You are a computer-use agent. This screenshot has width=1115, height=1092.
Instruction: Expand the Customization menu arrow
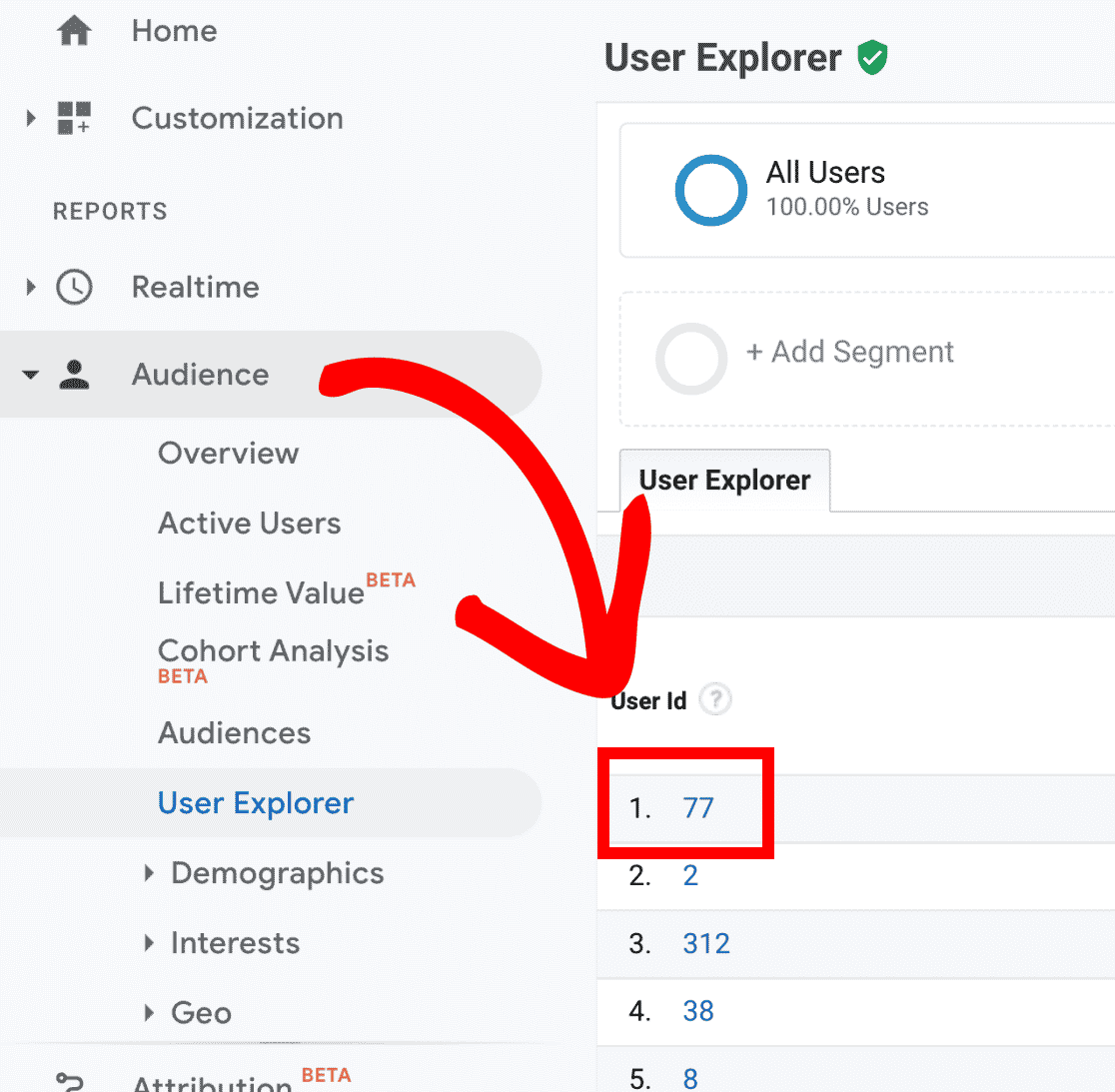coord(31,118)
